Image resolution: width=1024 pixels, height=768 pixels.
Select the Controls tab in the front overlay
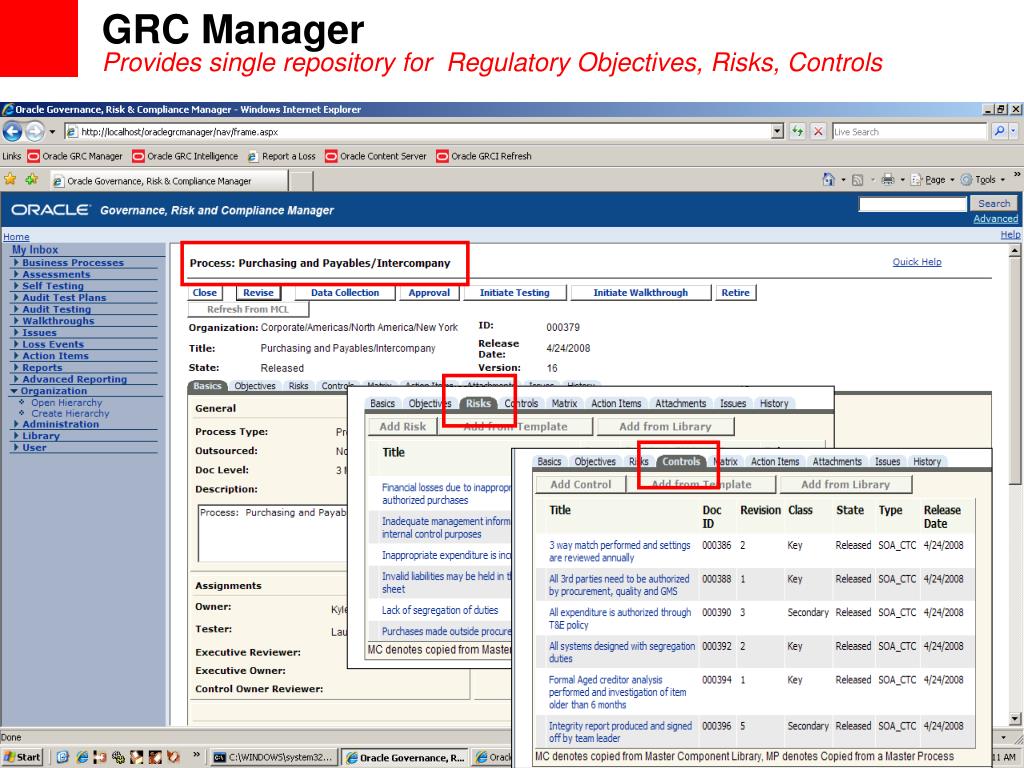click(x=680, y=462)
